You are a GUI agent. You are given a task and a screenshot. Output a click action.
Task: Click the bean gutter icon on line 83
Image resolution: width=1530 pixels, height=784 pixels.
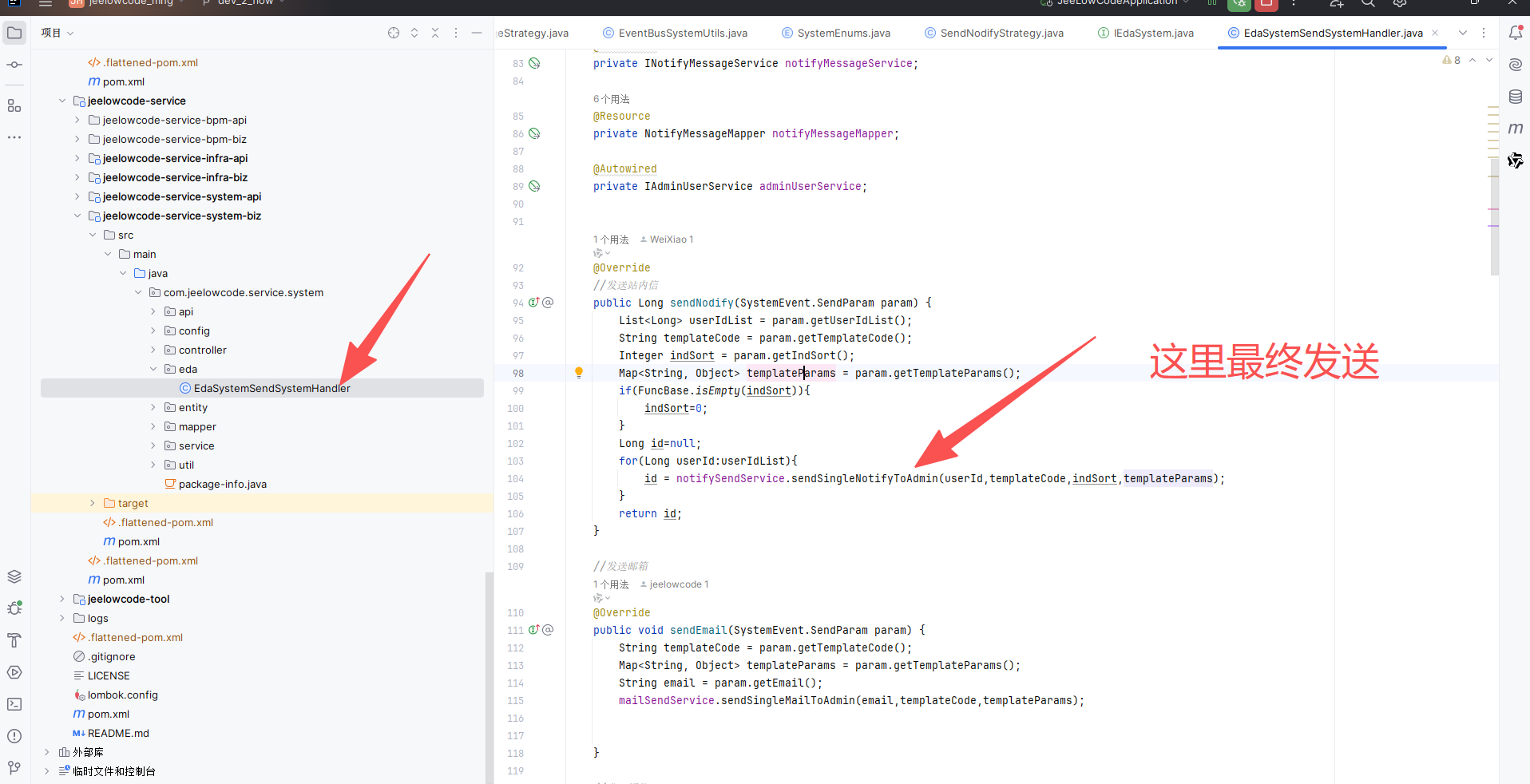(535, 63)
